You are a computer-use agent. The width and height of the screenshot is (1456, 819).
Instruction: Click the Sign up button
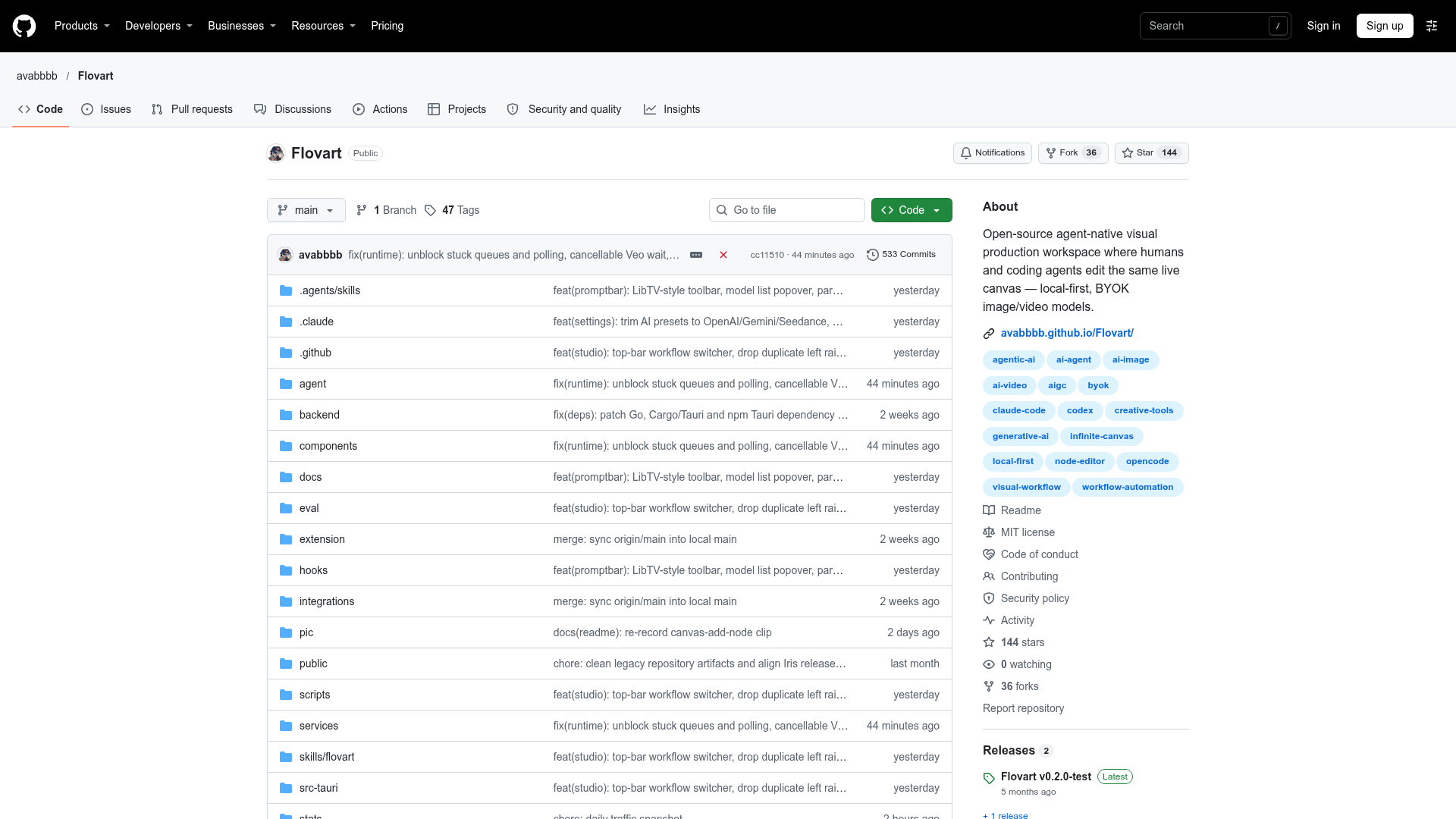[x=1385, y=26]
